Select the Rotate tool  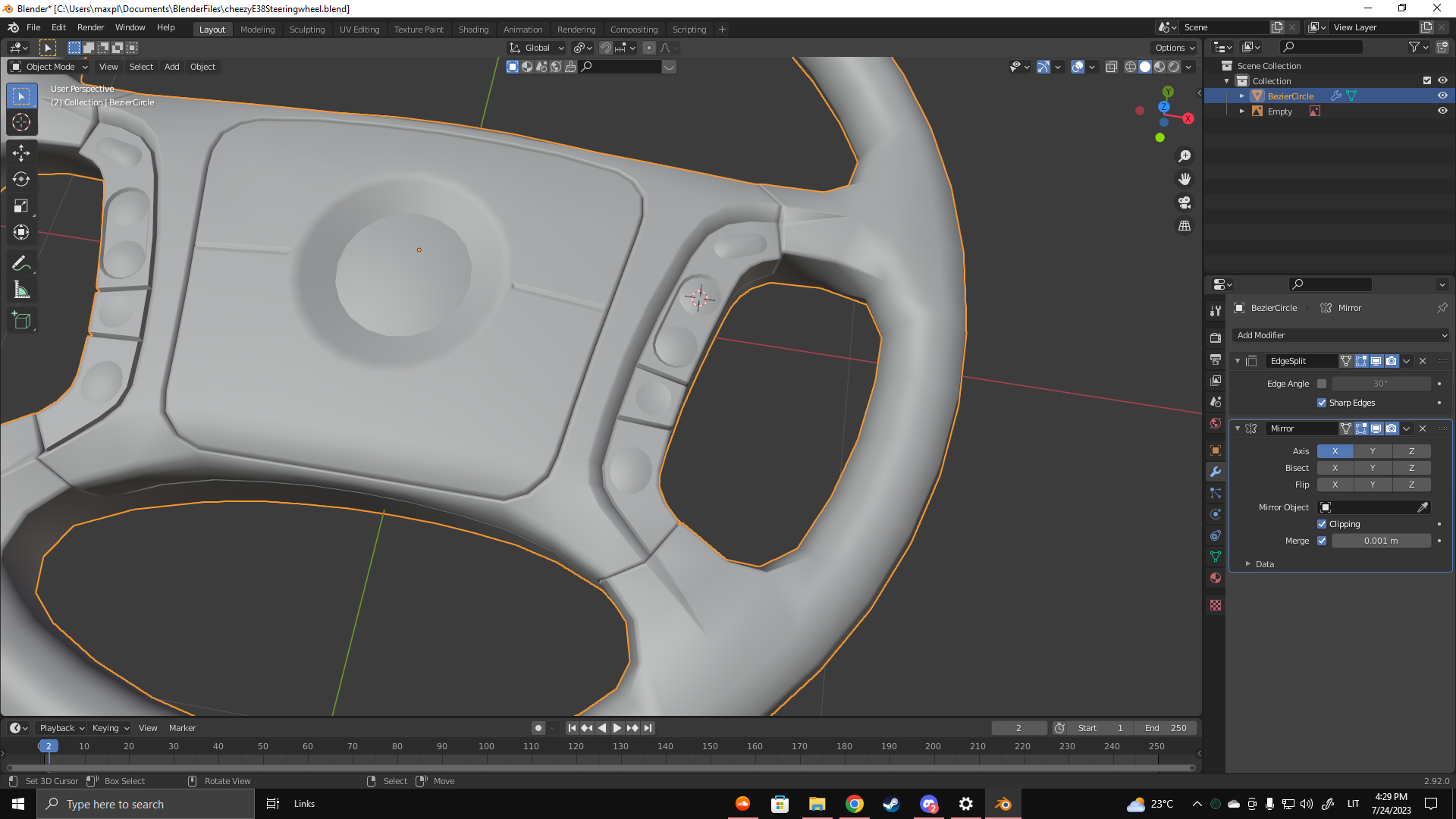[x=21, y=179]
